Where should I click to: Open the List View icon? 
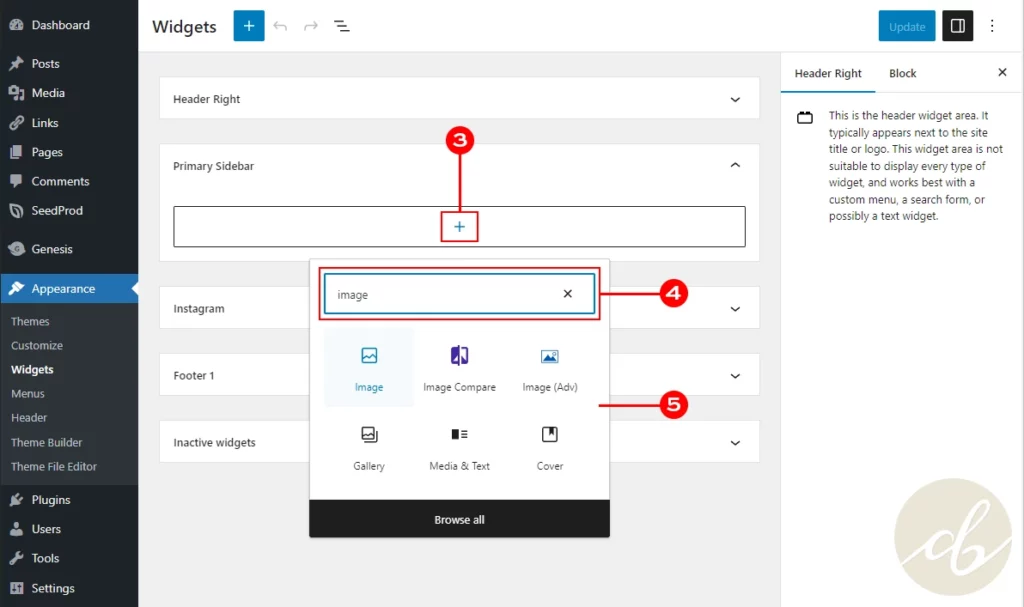pos(342,26)
